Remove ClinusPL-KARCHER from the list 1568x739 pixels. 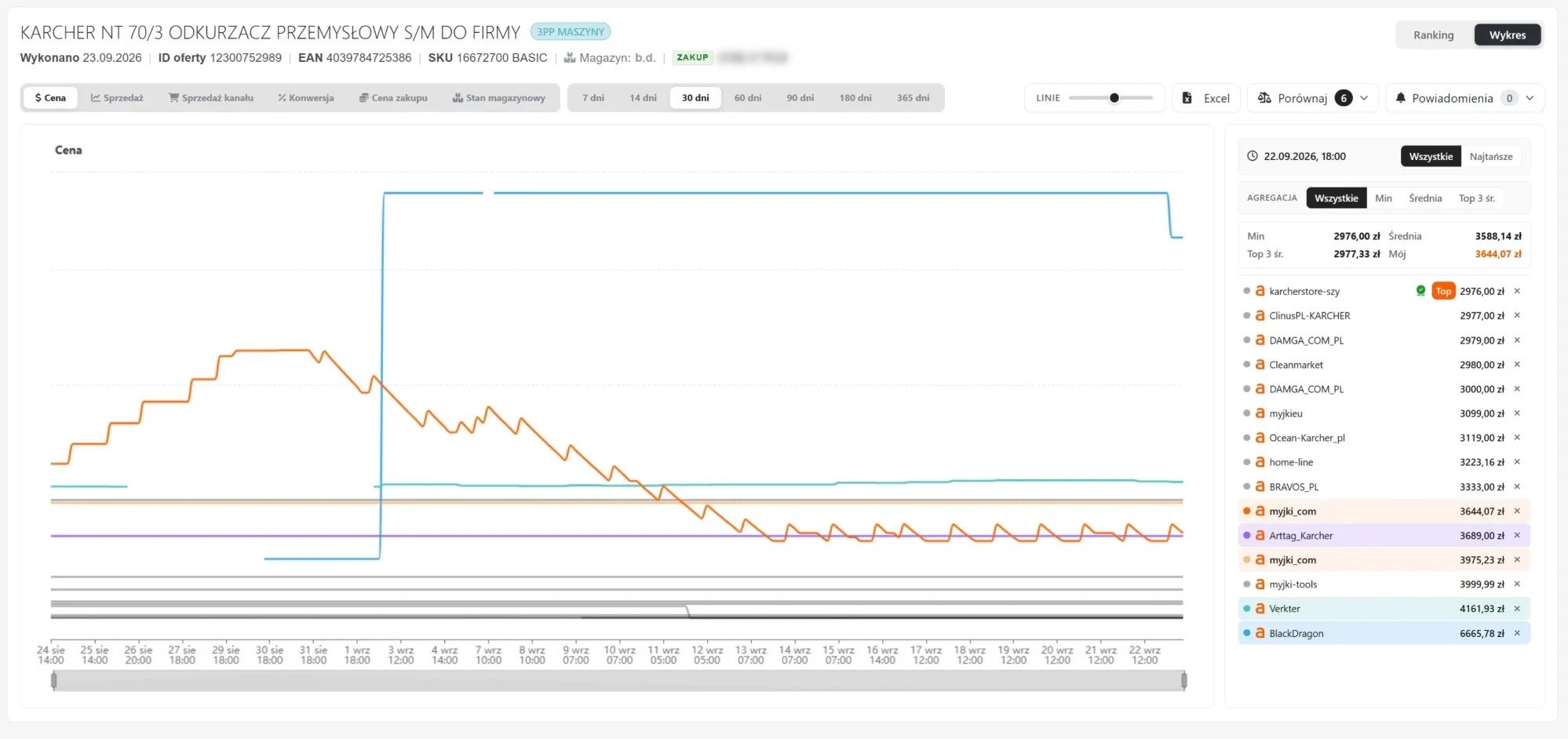(1517, 315)
